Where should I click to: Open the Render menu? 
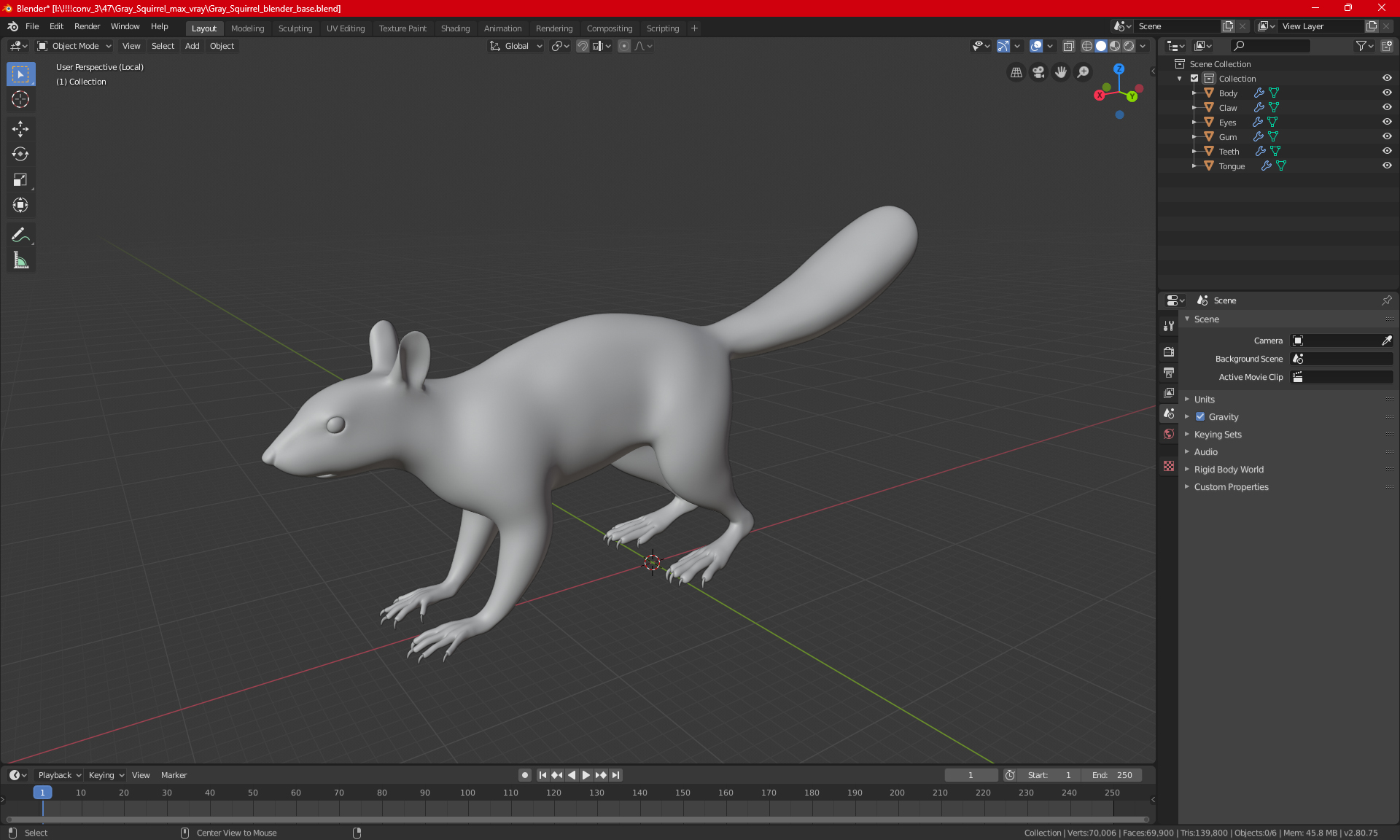click(x=87, y=26)
